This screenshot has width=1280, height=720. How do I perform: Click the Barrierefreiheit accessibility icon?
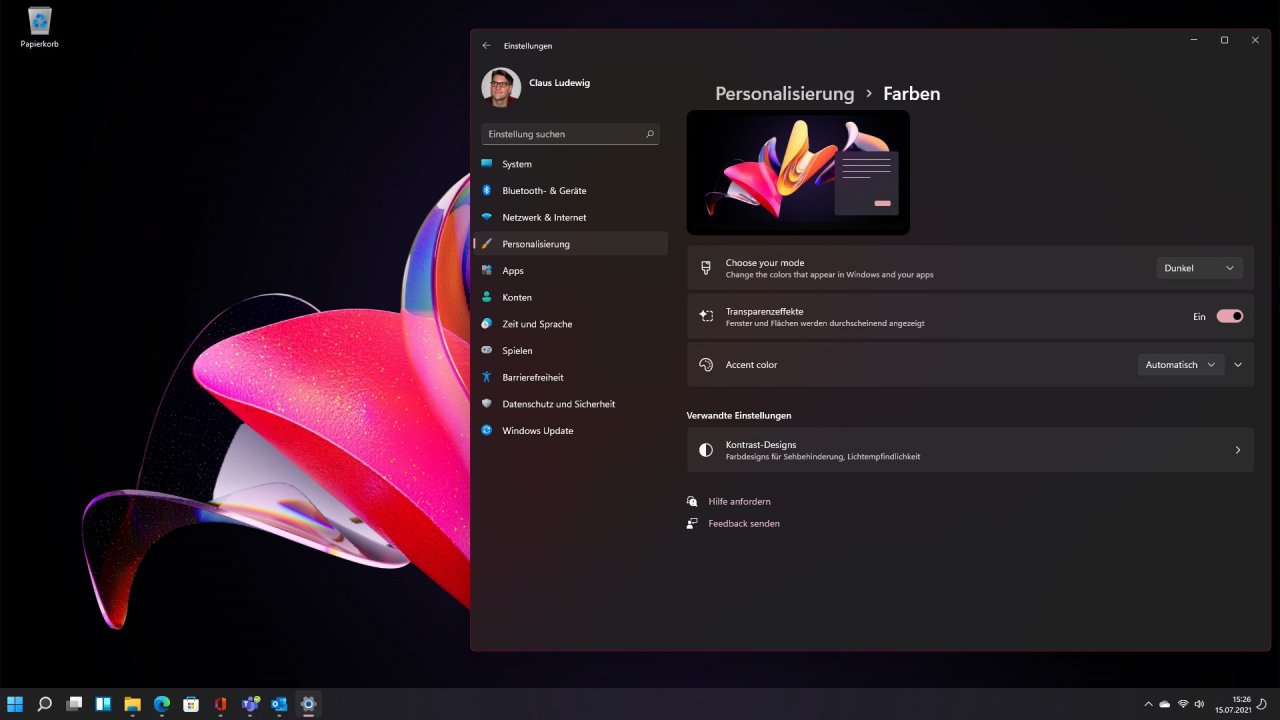click(x=487, y=377)
